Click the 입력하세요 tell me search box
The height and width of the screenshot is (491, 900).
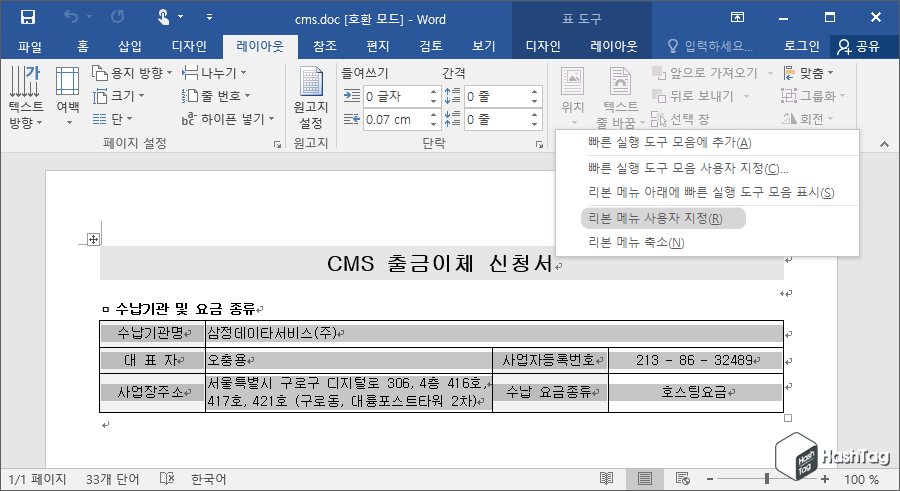[x=711, y=46]
